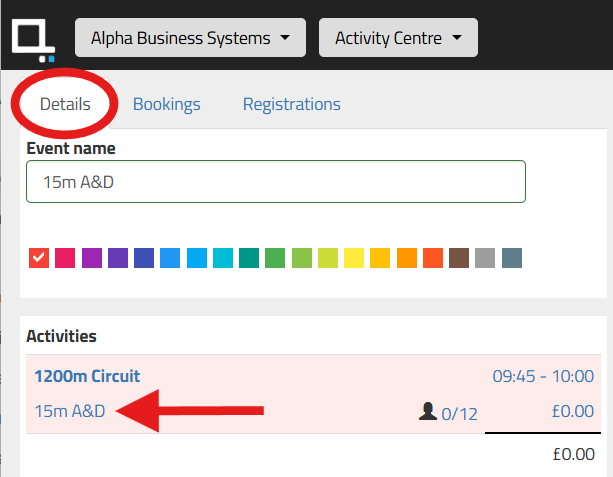
Task: Choose the purple colour swatch
Action: pos(92,258)
